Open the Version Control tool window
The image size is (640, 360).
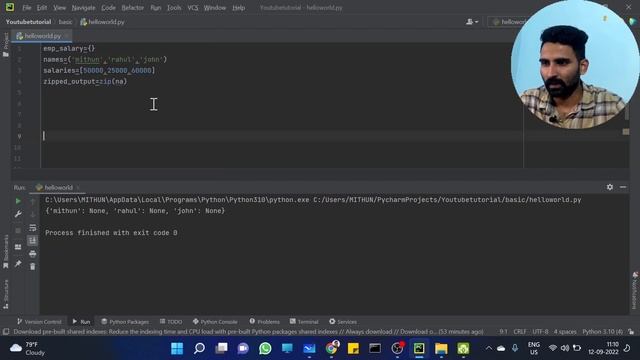(x=40, y=322)
